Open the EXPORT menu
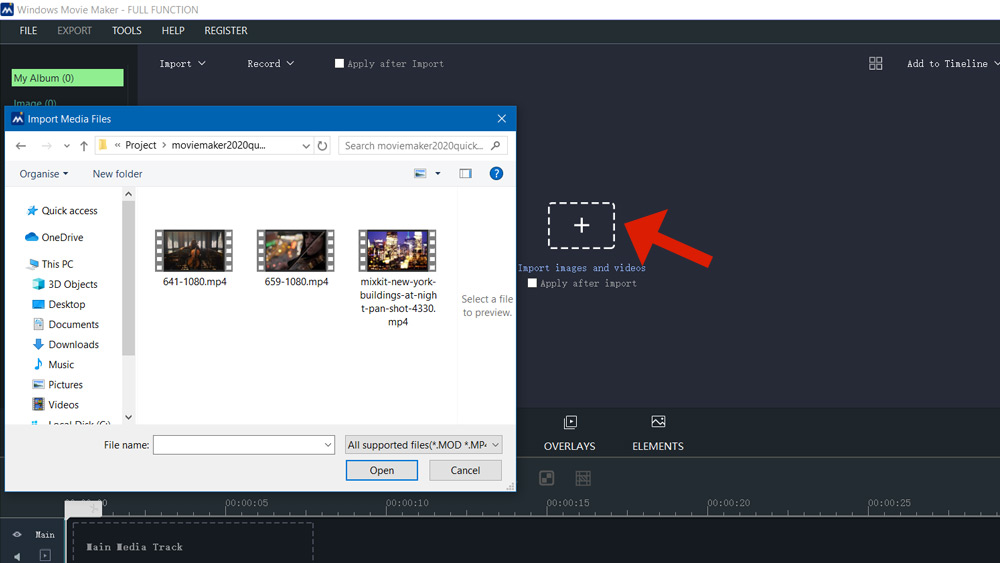Screen dimensions: 1000x563 click(x=75, y=31)
